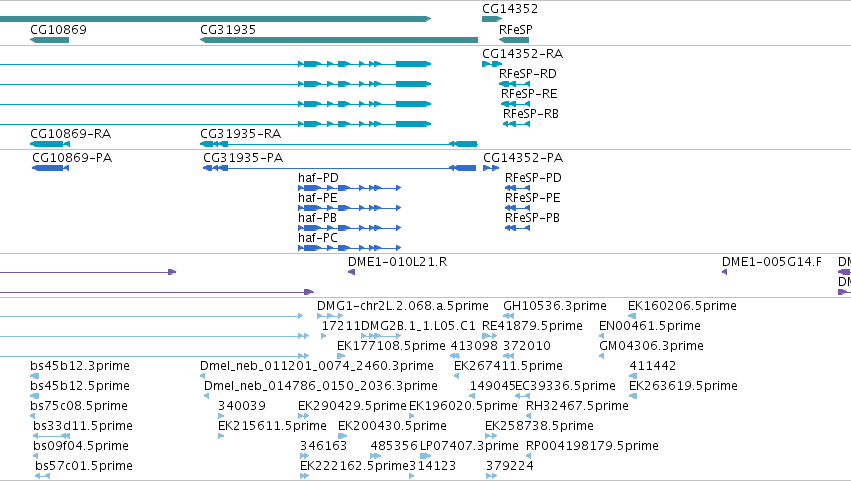Click the EK222162.5prime EST label

pyautogui.click(x=354, y=466)
